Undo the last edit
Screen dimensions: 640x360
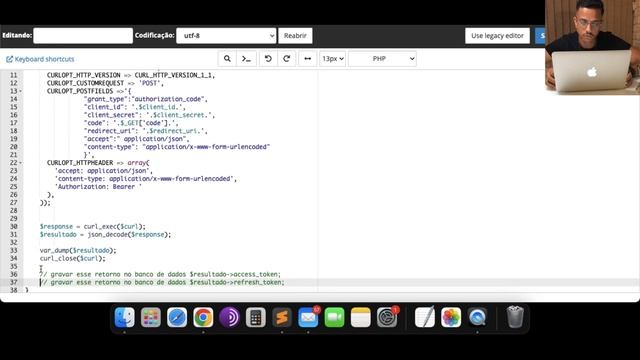[268, 59]
